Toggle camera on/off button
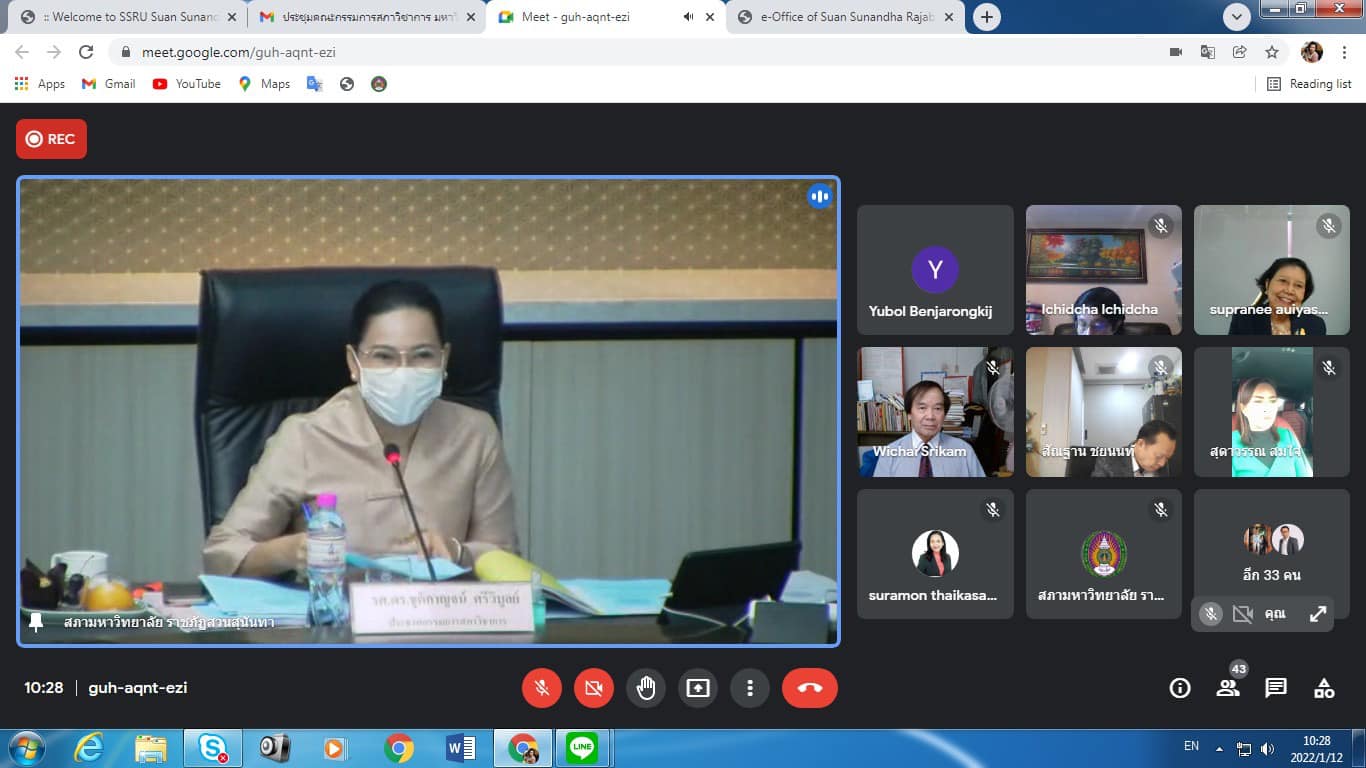This screenshot has width=1366, height=768. (594, 688)
